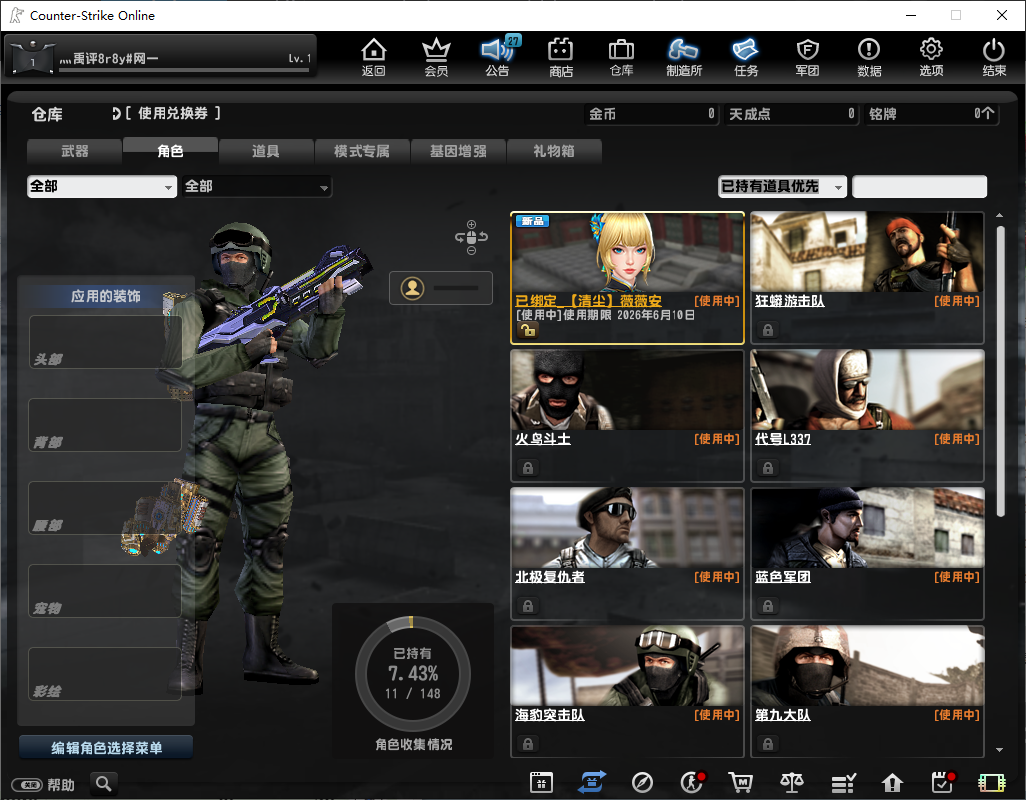The height and width of the screenshot is (800, 1026).
Task: Expand the dark 全部 subcategory dropdown
Action: coord(257,186)
